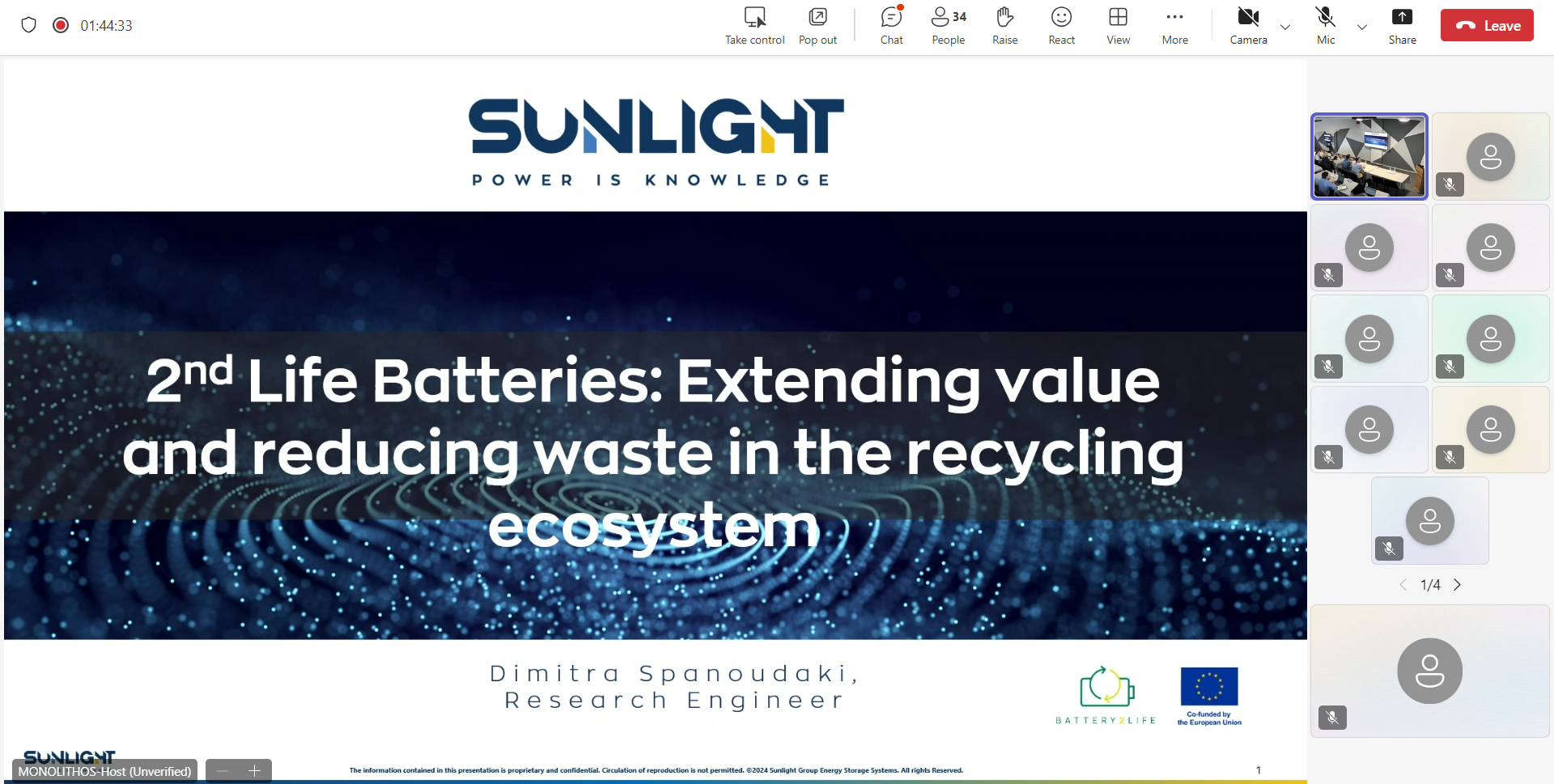
Task: Zoom out shared slide with minus
Action: click(223, 771)
